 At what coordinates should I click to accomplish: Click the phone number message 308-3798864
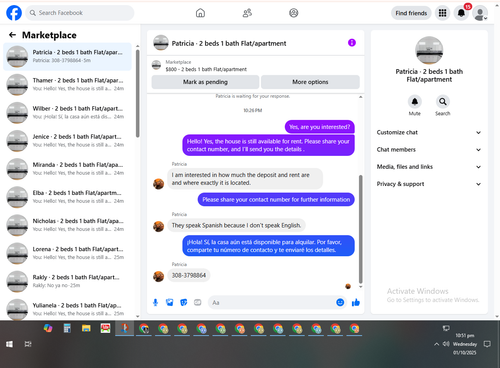189,275
